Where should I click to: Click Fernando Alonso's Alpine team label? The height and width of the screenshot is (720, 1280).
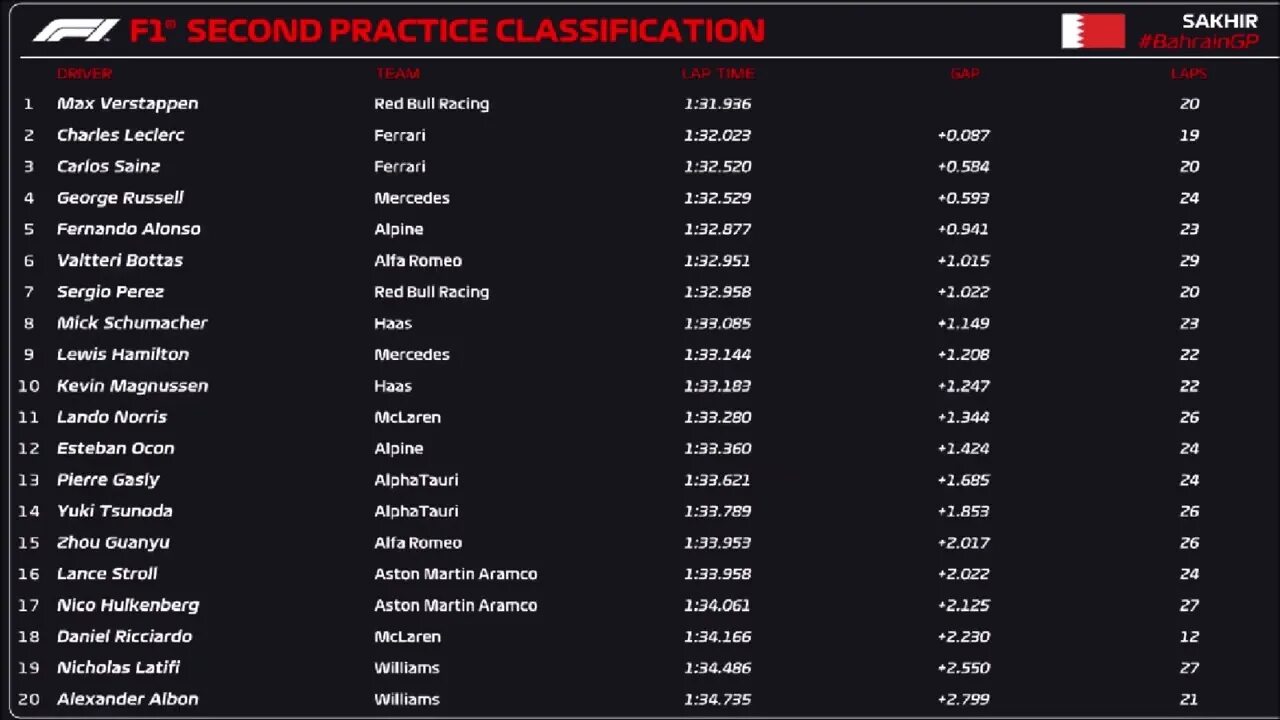(398, 229)
